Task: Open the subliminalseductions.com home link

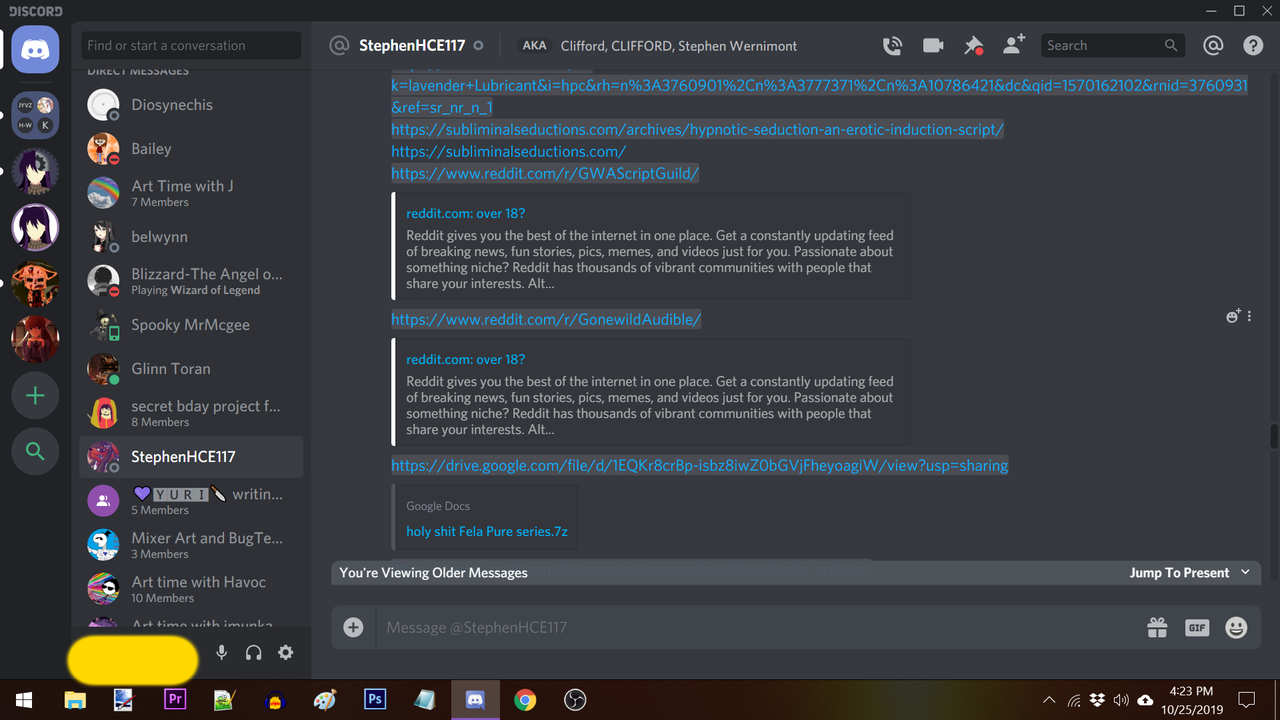Action: tap(509, 151)
